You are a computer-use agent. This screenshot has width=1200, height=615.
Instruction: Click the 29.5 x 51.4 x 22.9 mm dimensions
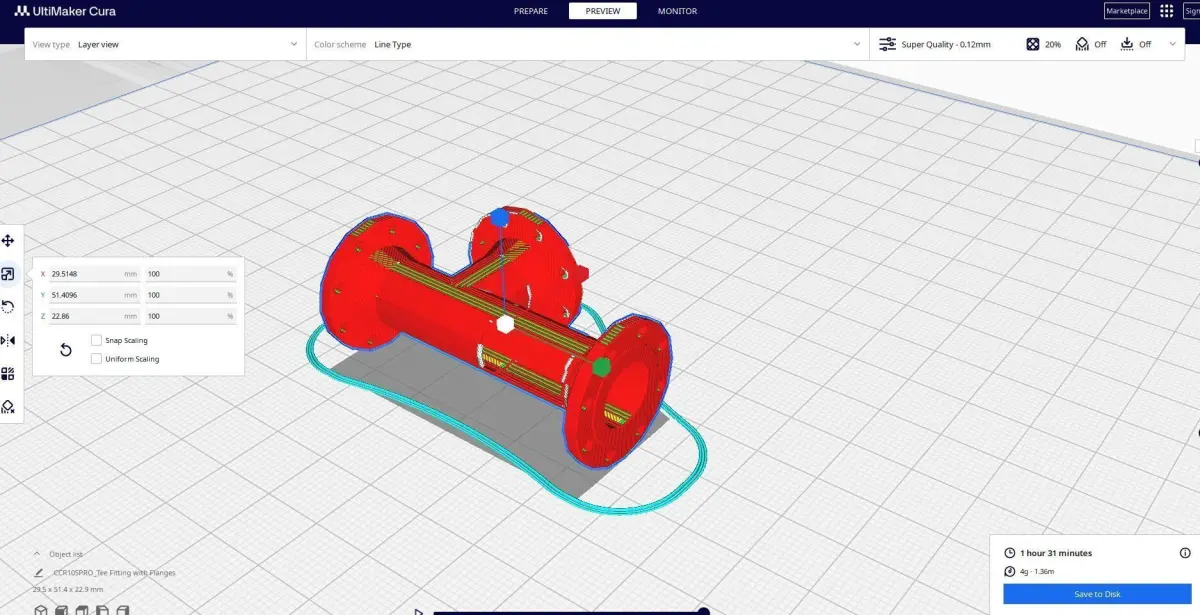[x=68, y=590]
